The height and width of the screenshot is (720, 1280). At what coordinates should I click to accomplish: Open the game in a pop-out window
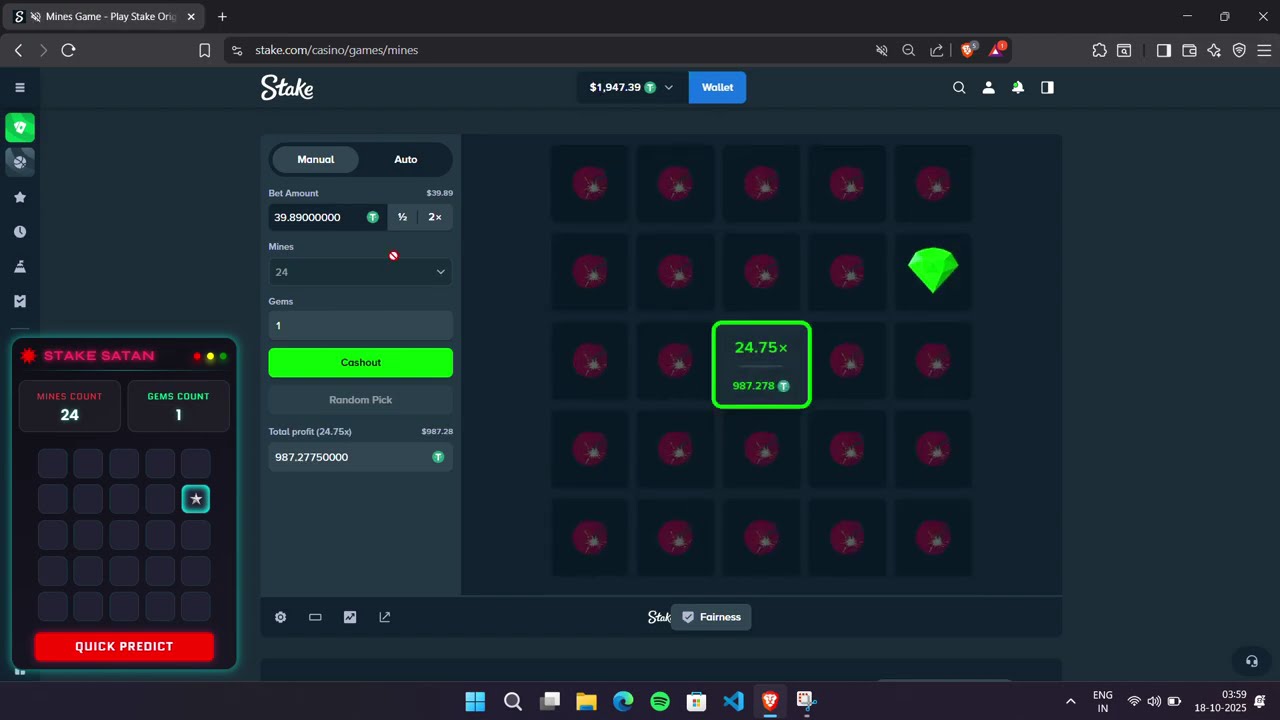coord(385,617)
